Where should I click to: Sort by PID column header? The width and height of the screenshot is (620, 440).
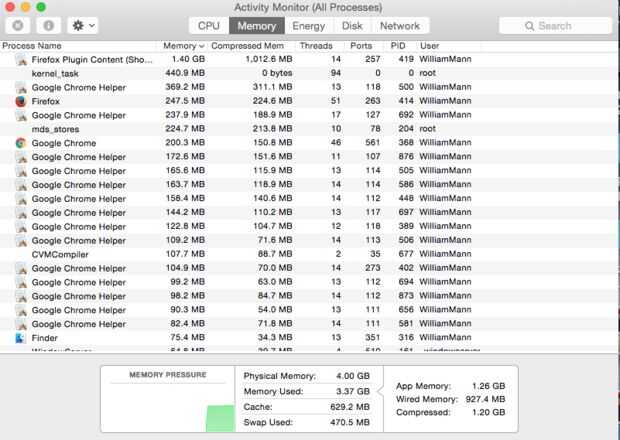(x=398, y=46)
